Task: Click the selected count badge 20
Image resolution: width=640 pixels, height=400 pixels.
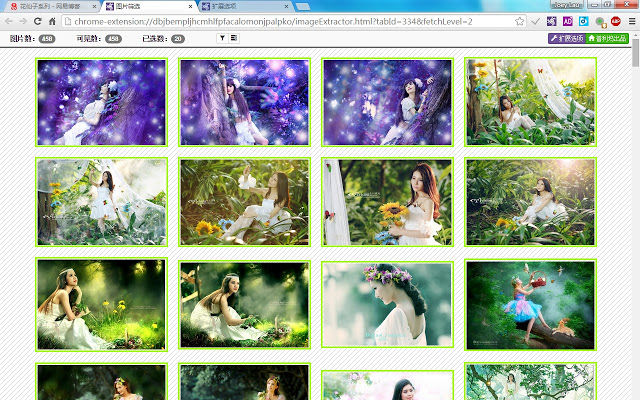Action: pos(178,39)
